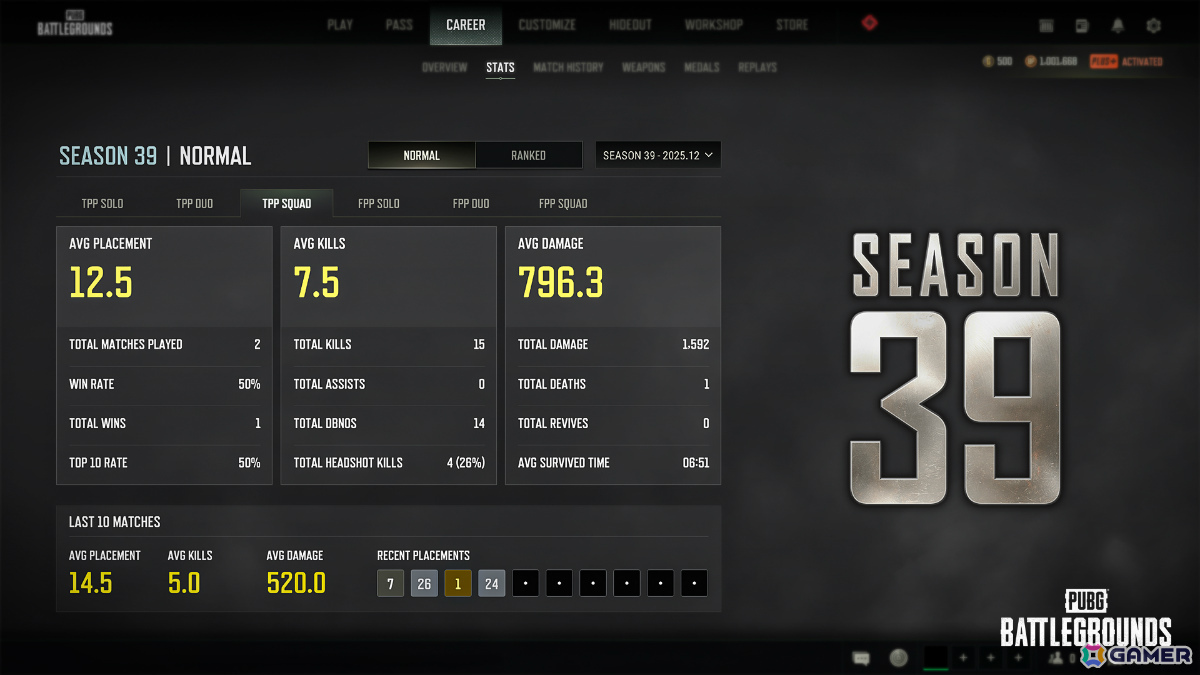The width and height of the screenshot is (1200, 675).
Task: Open the news panel icon
Action: 1082,25
